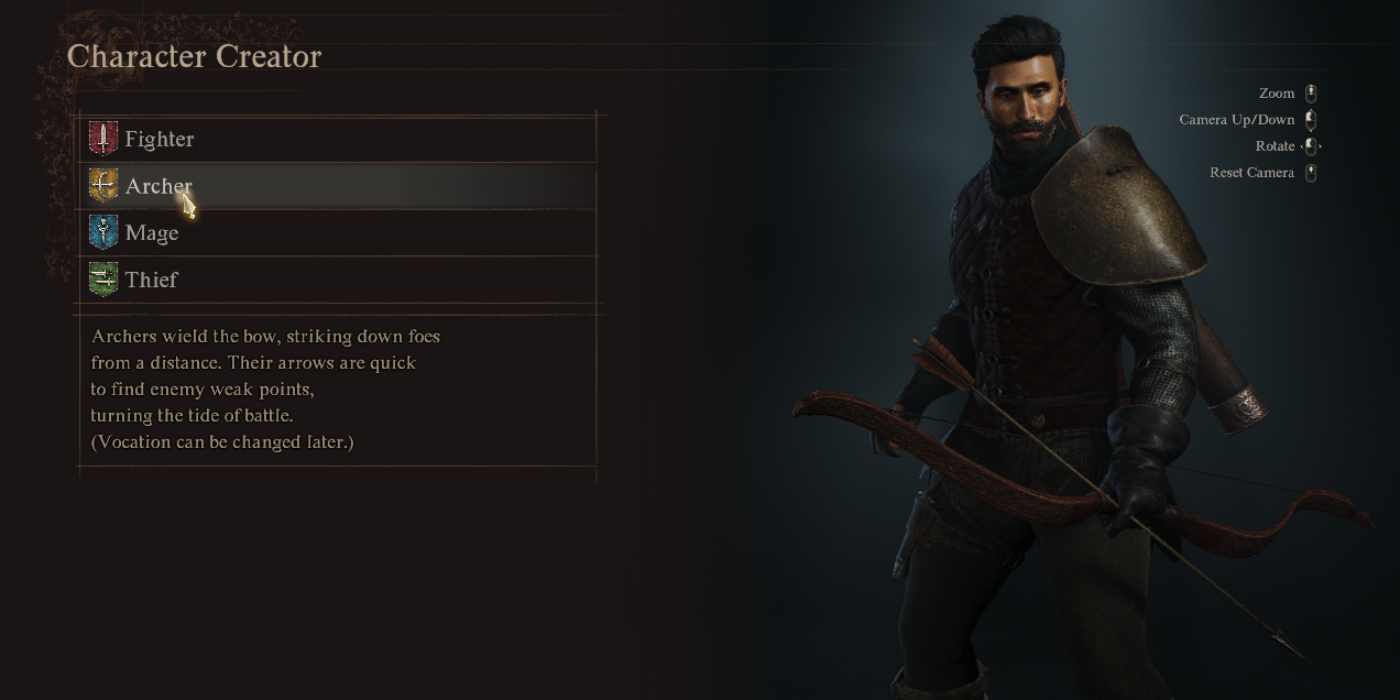Select the red Fighter sword emblem
The width and height of the screenshot is (1400, 700).
coord(103,138)
